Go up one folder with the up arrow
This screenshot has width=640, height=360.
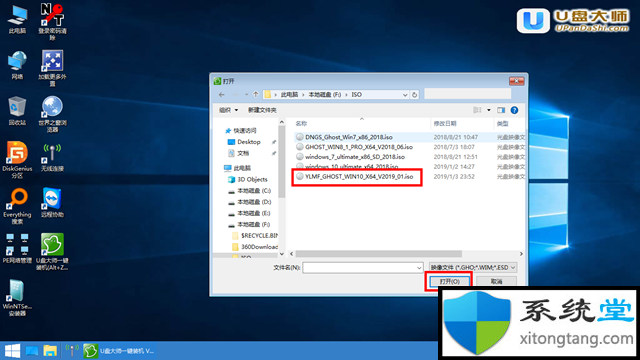point(256,95)
